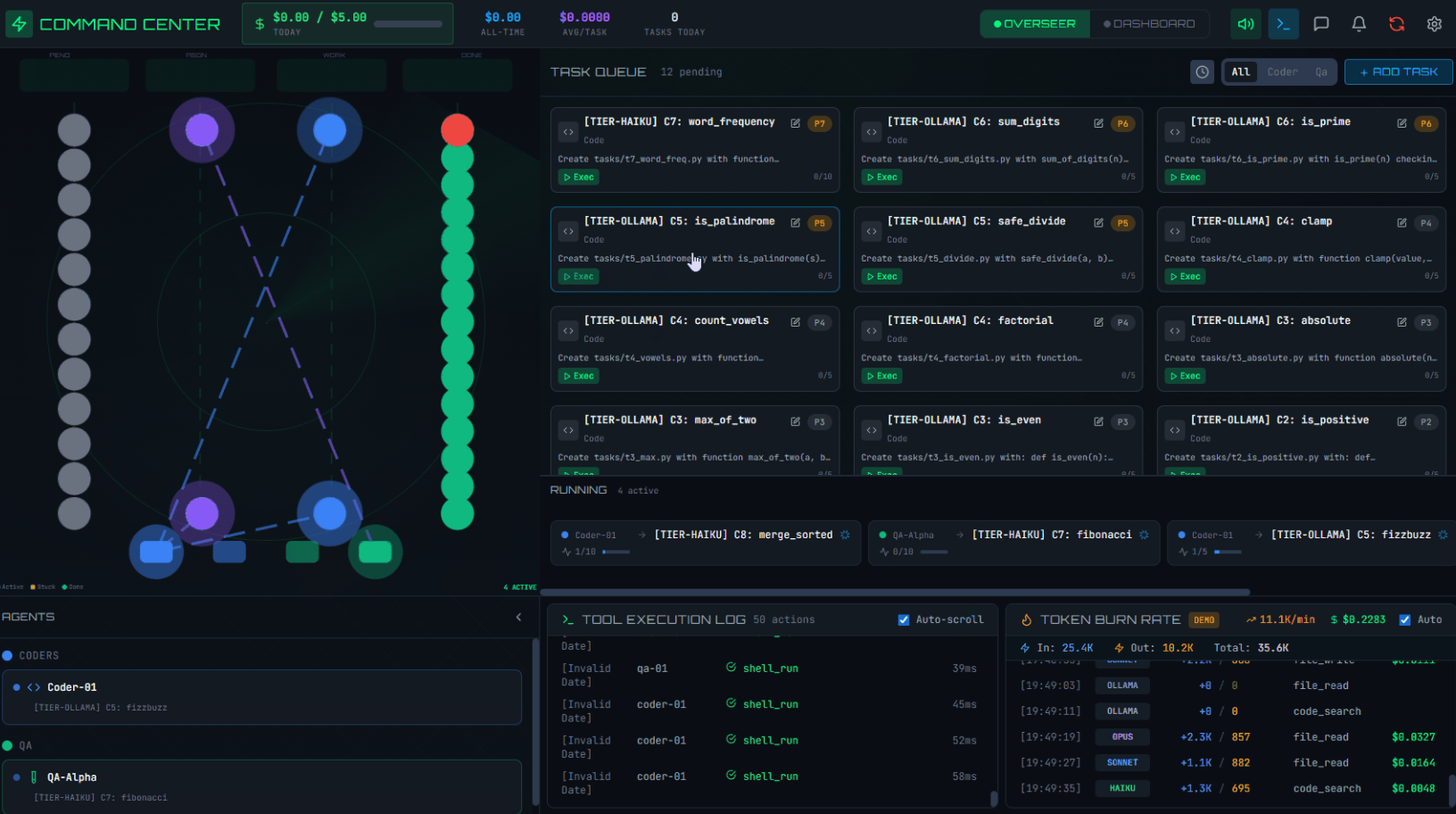
Task: Switch to Dashboard view
Action: (1149, 24)
